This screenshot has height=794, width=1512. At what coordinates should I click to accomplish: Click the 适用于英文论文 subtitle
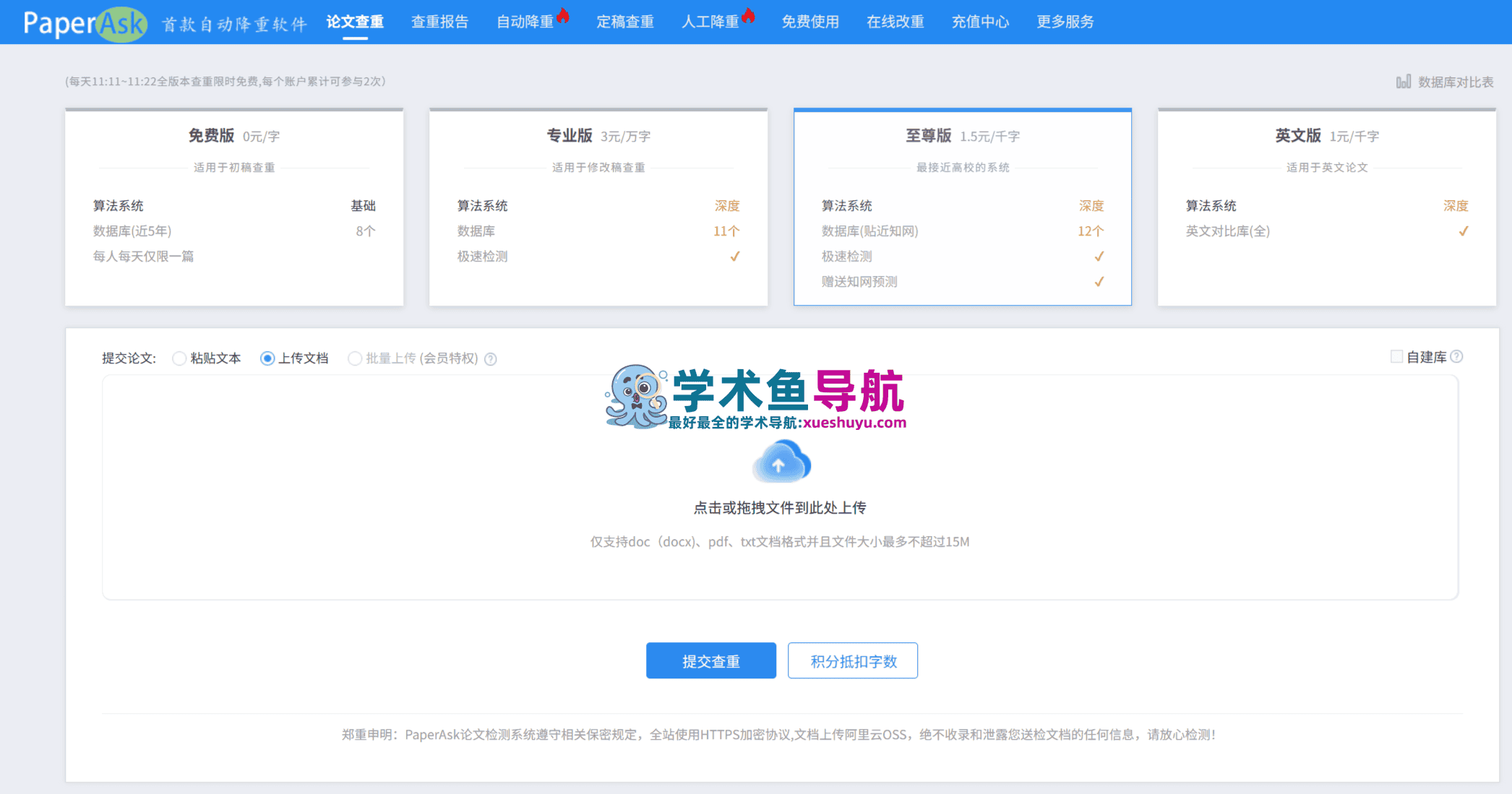tap(1327, 168)
